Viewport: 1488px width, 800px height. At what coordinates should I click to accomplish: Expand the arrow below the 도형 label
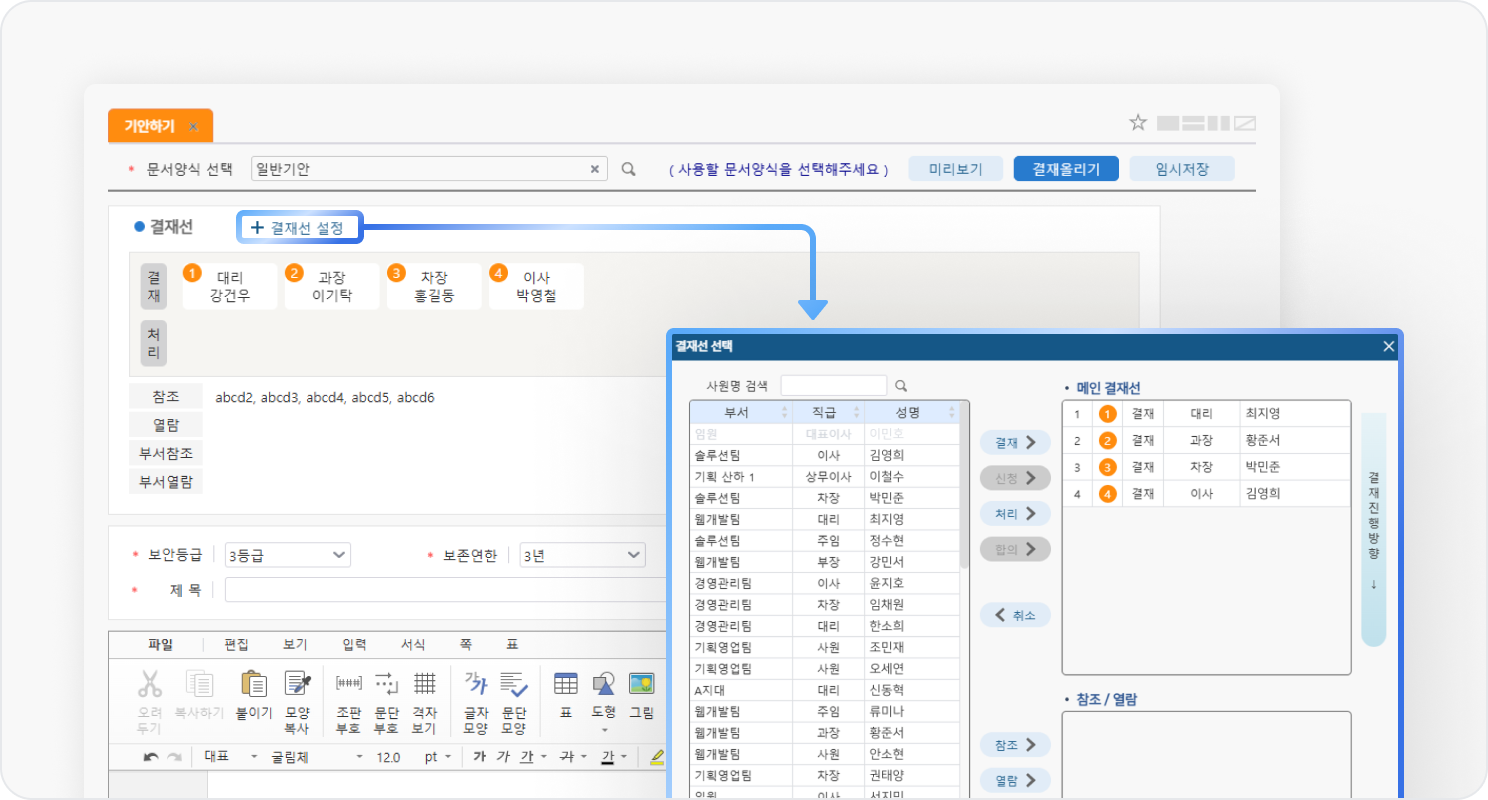click(x=603, y=730)
